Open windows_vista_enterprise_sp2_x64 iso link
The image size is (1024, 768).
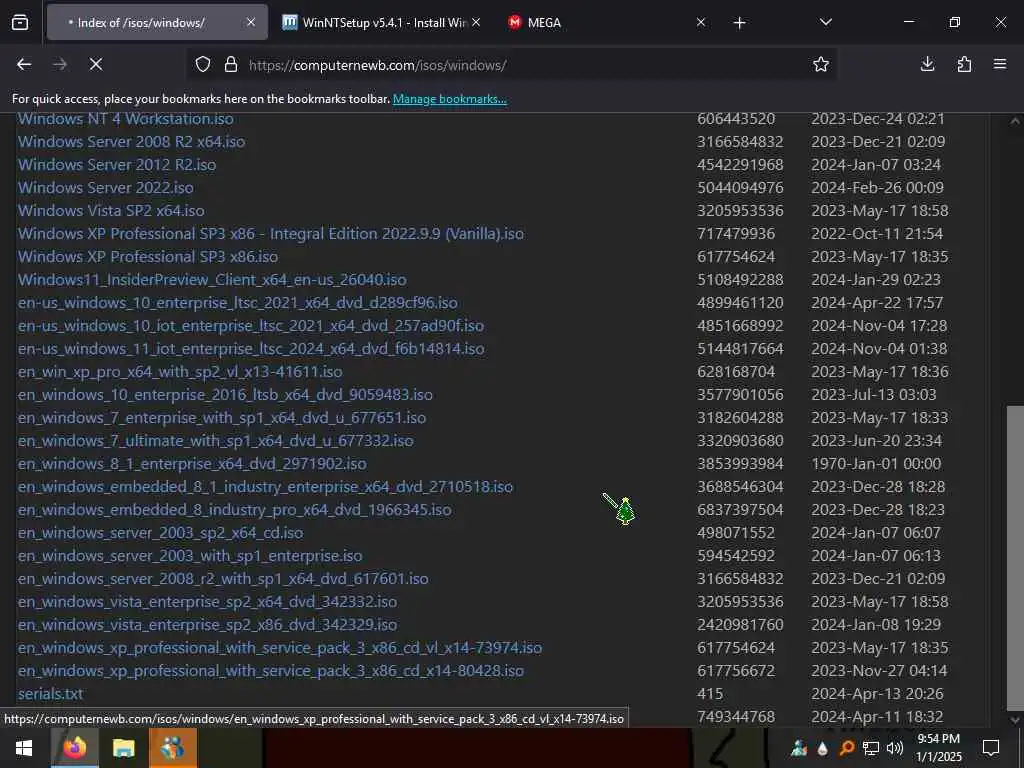208,601
